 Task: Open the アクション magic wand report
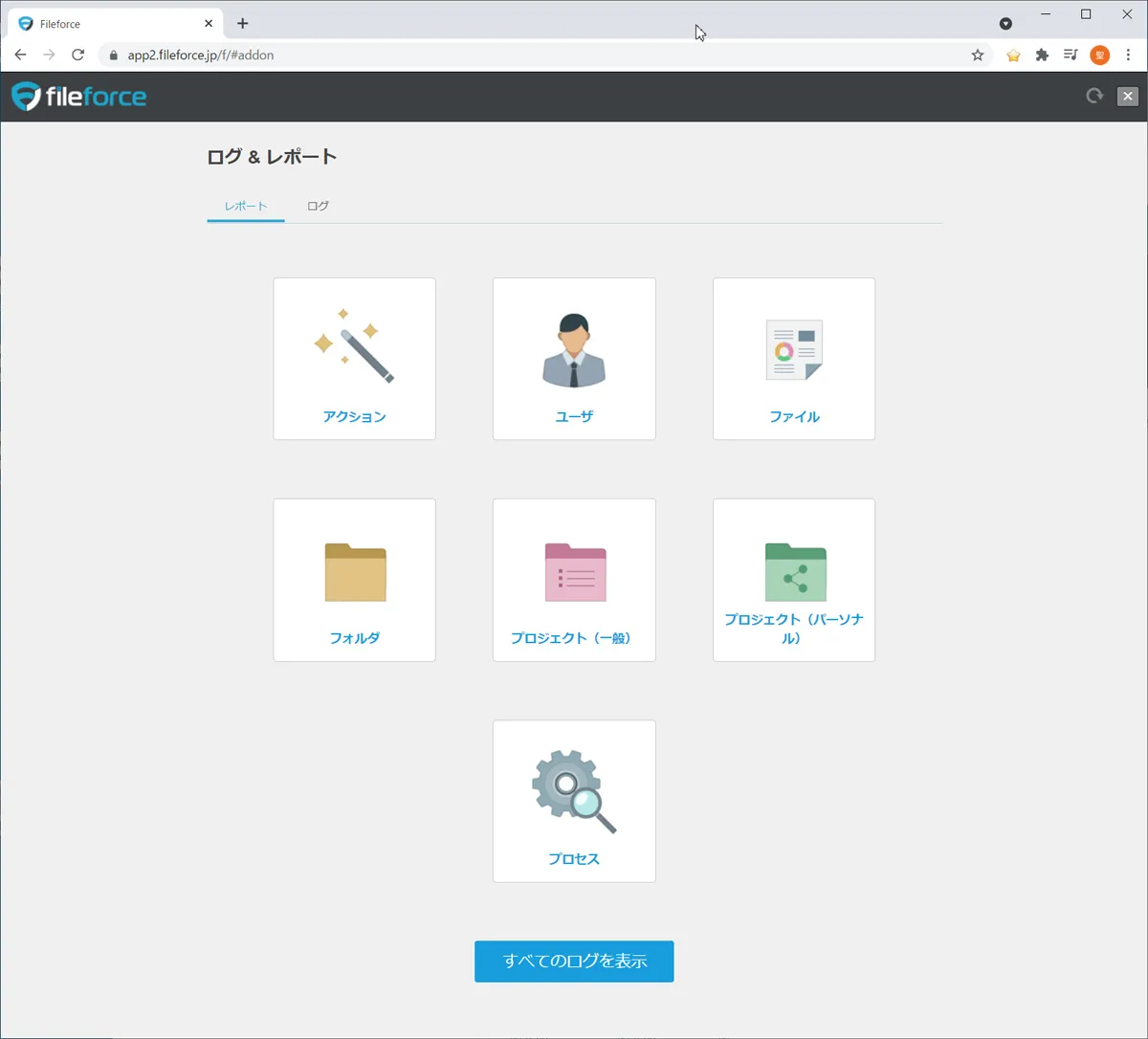[354, 359]
